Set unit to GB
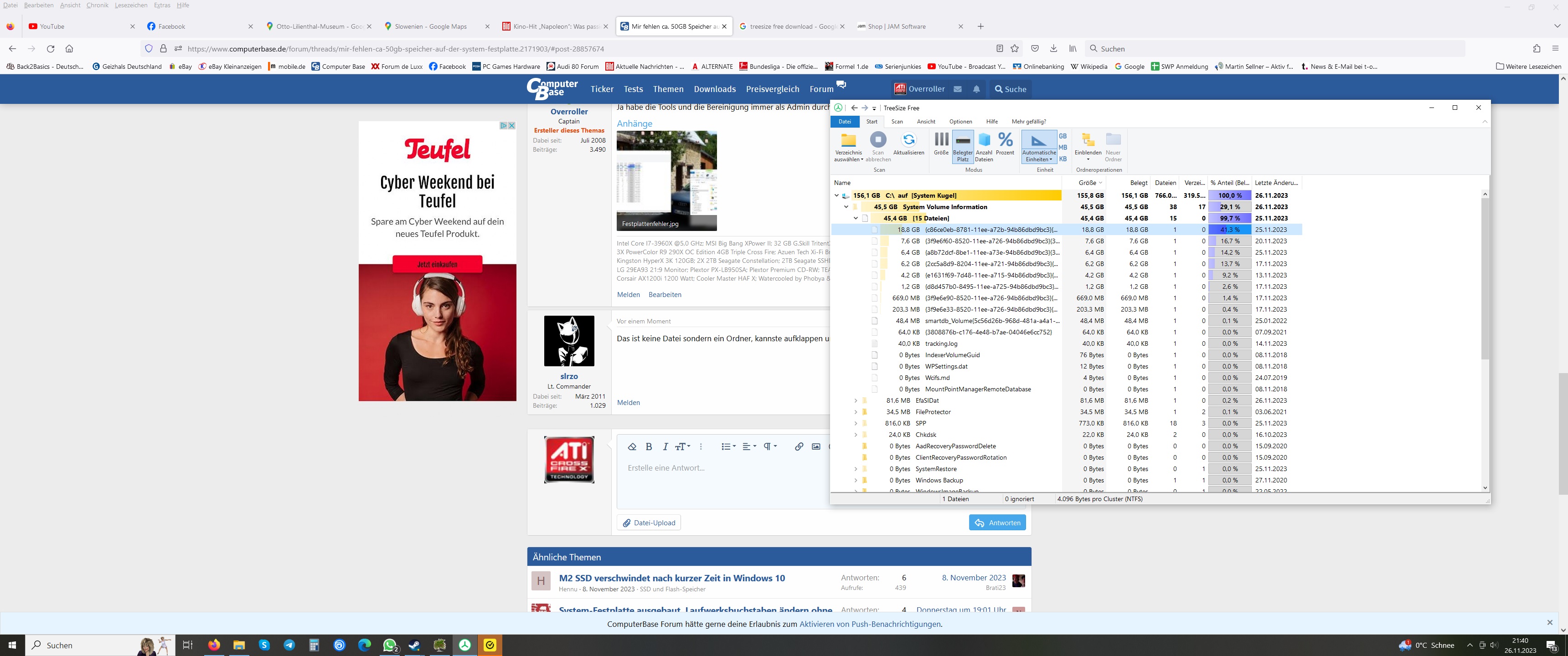The height and width of the screenshot is (656, 1568). (x=1063, y=136)
